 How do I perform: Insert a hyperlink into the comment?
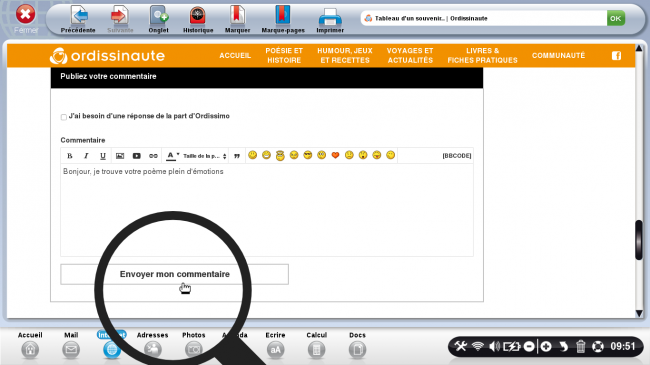coord(153,156)
